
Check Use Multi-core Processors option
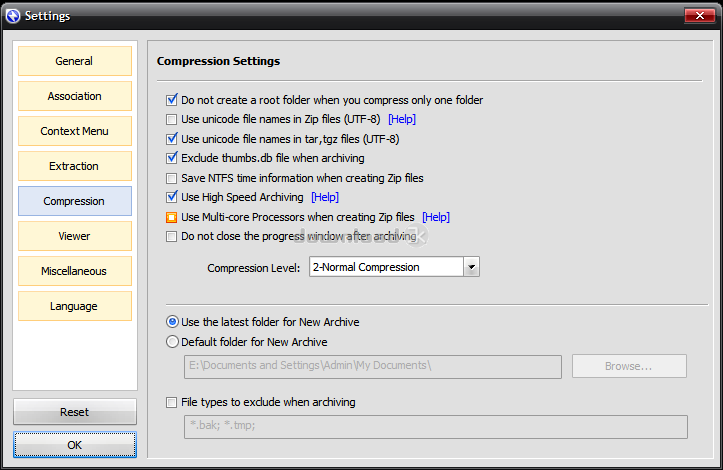(x=172, y=217)
